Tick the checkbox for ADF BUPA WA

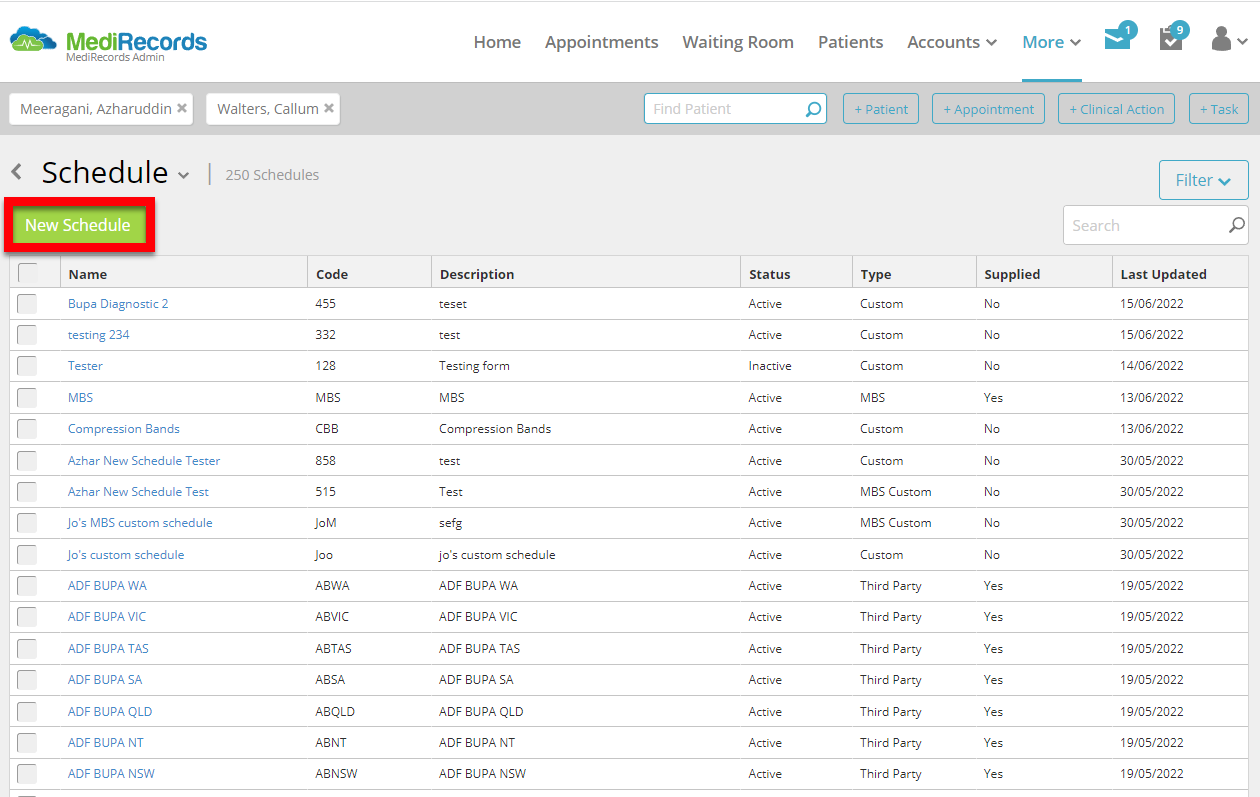click(27, 586)
